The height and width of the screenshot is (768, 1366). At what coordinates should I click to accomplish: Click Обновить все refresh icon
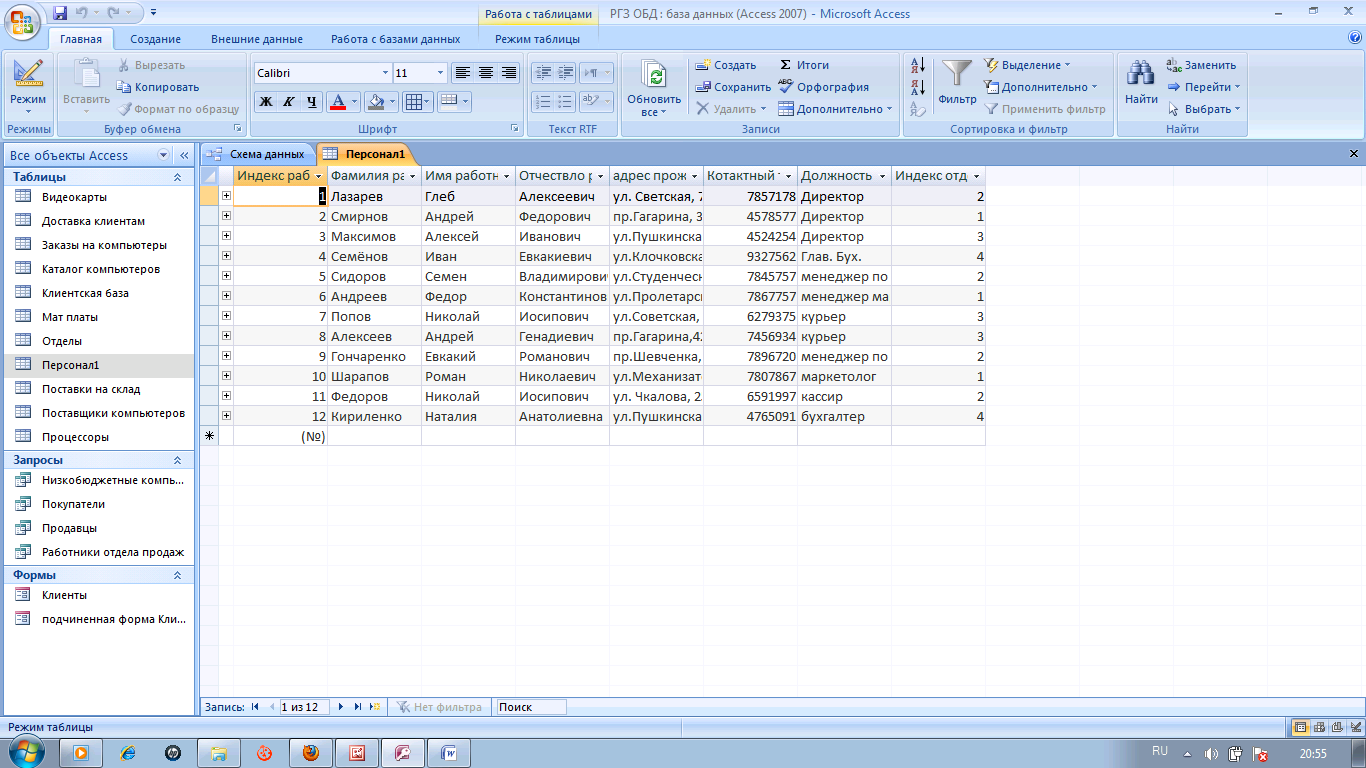pos(654,77)
